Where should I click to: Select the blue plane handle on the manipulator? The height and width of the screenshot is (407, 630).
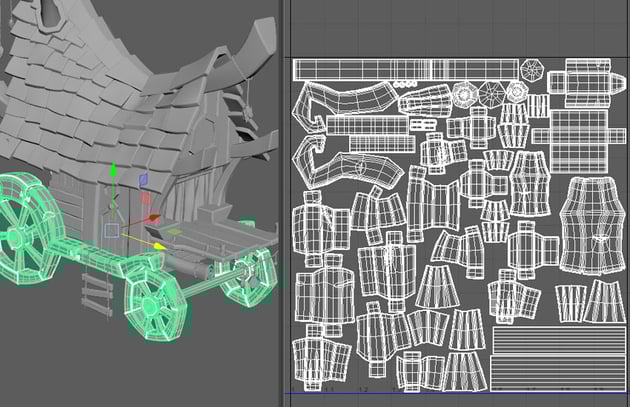tap(143, 180)
